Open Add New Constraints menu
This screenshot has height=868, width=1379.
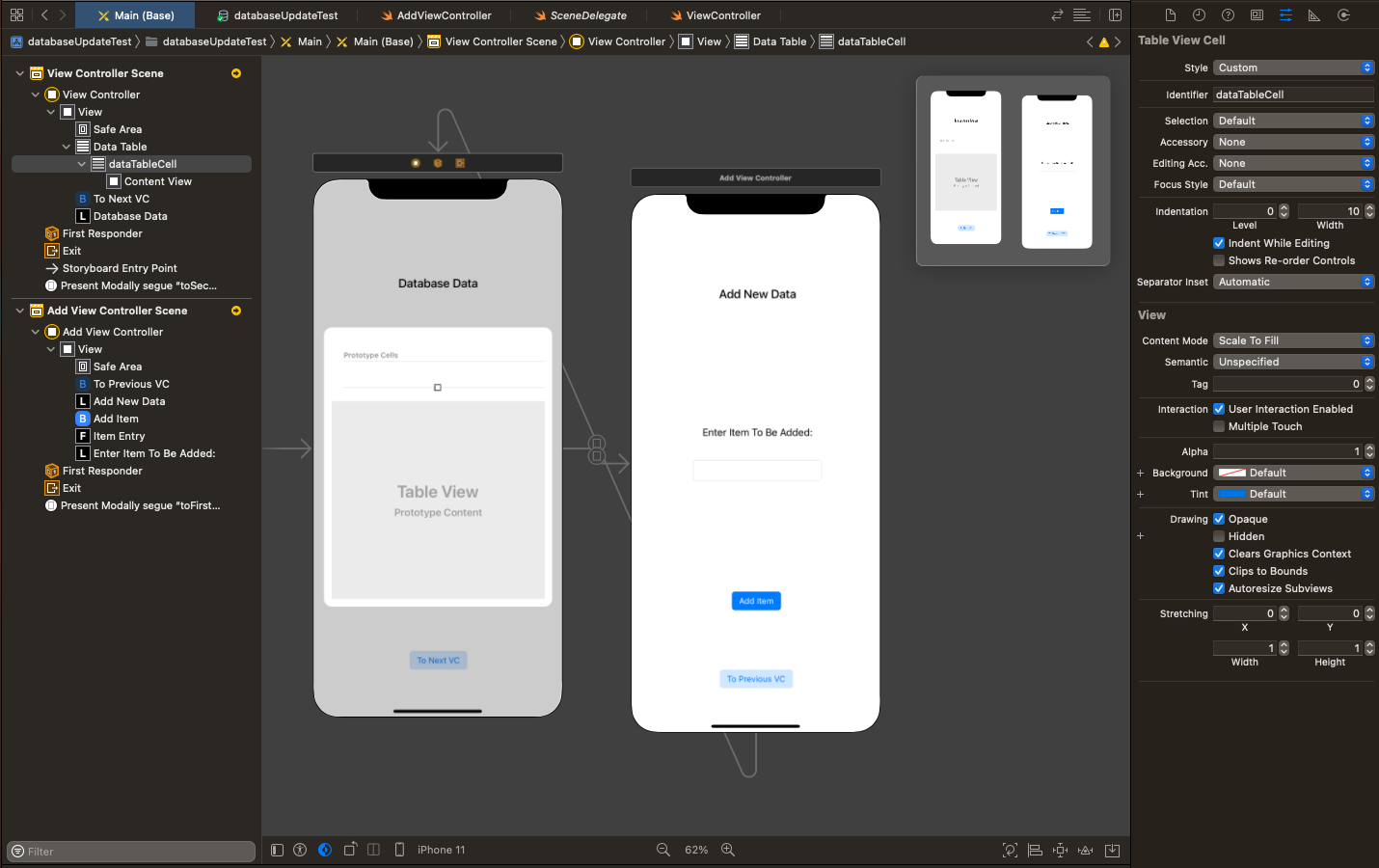tap(1060, 850)
